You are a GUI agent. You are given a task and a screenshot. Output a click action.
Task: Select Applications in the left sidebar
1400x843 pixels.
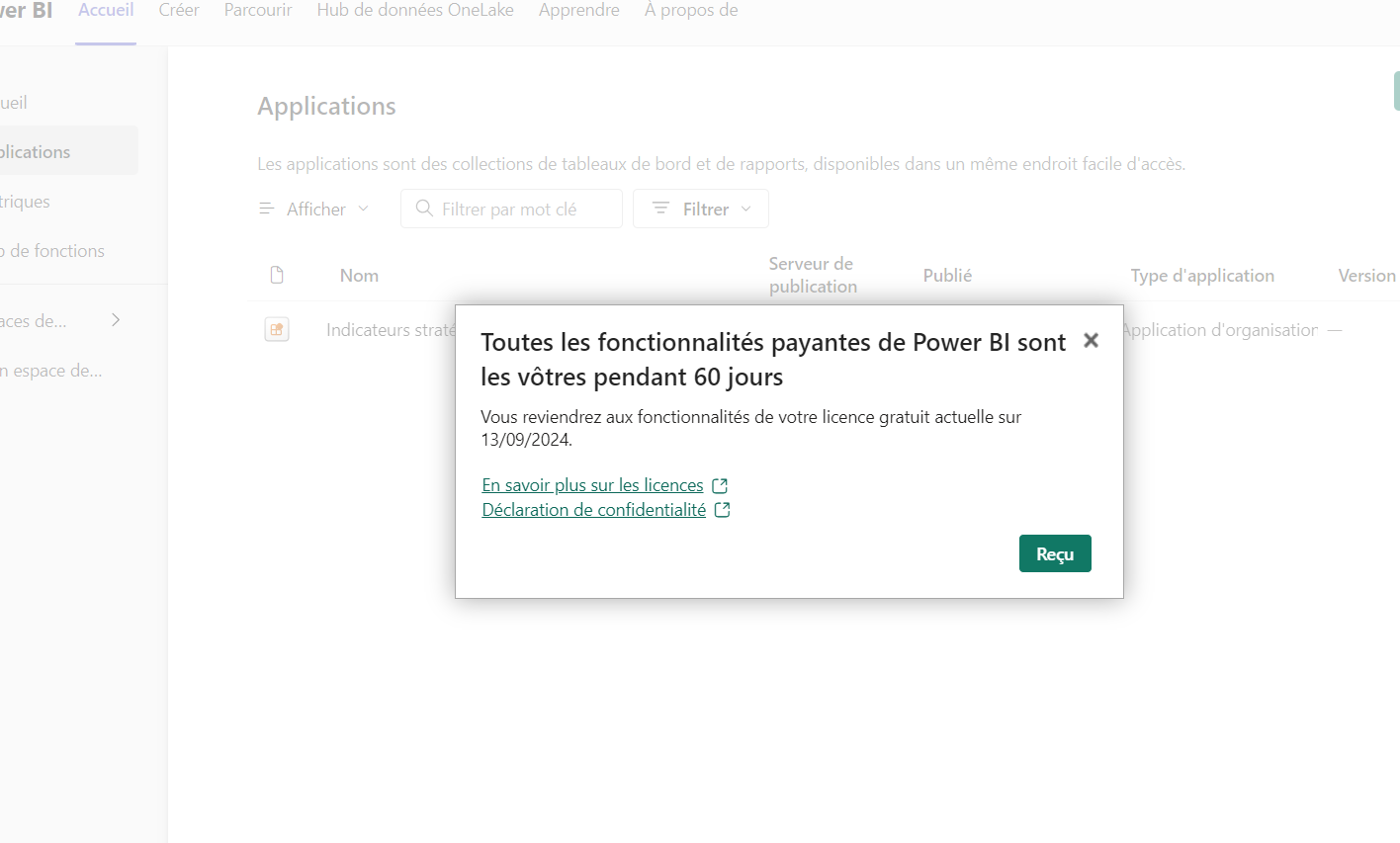coord(68,151)
